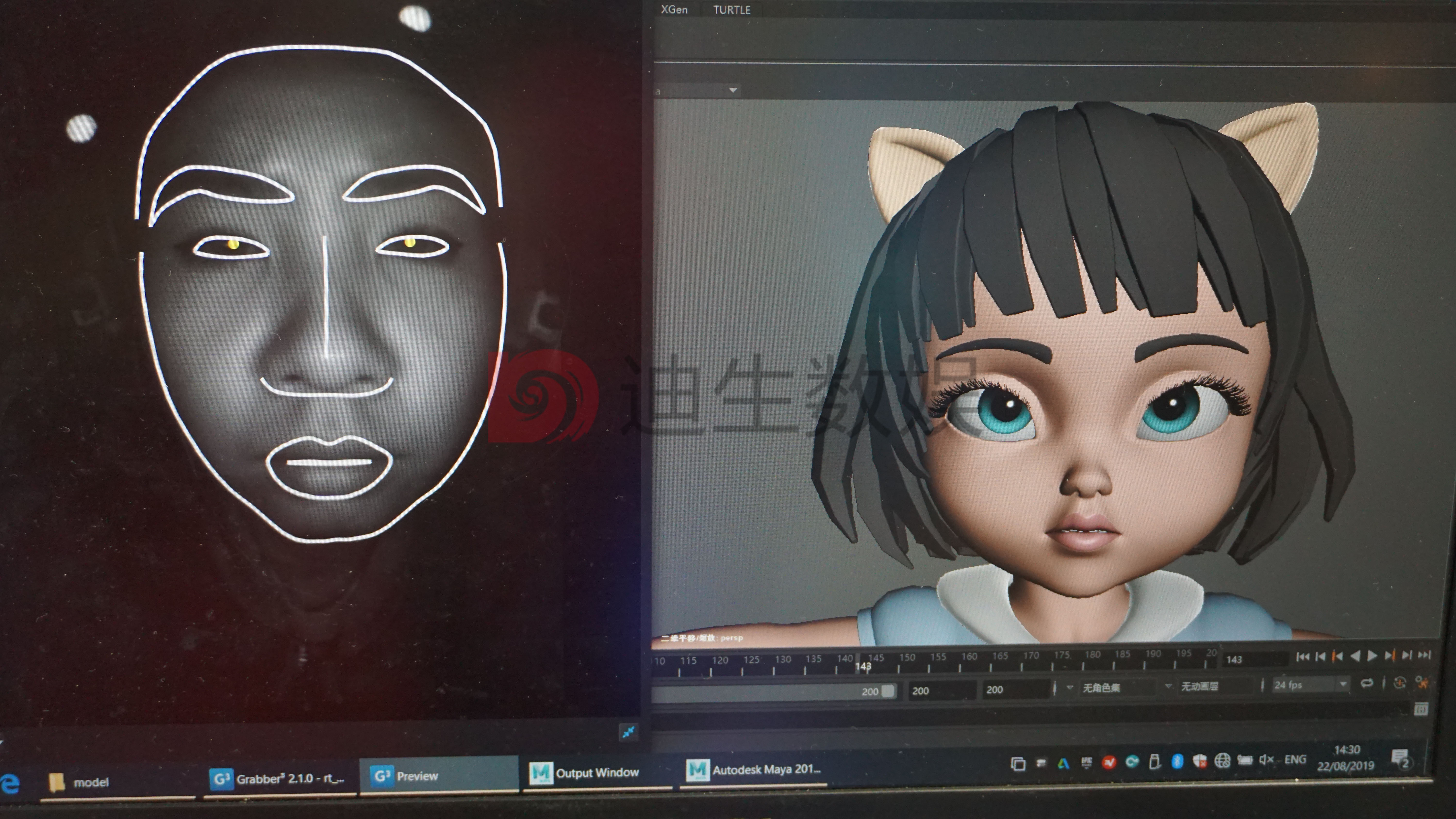Click the red ExpressVPN tray icon

[x=1109, y=762]
